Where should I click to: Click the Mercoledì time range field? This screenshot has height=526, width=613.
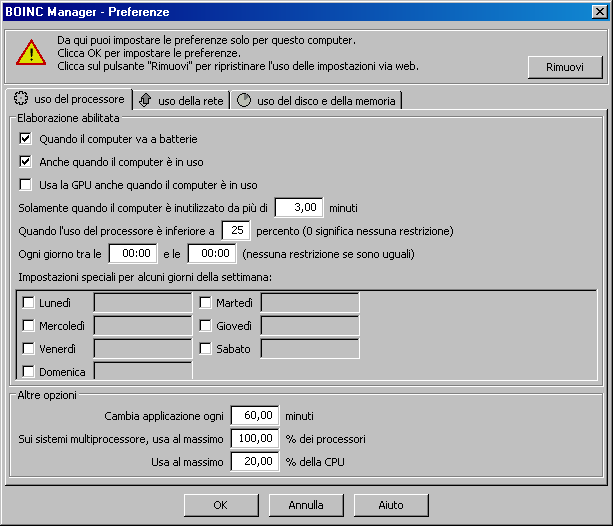[x=143, y=325]
